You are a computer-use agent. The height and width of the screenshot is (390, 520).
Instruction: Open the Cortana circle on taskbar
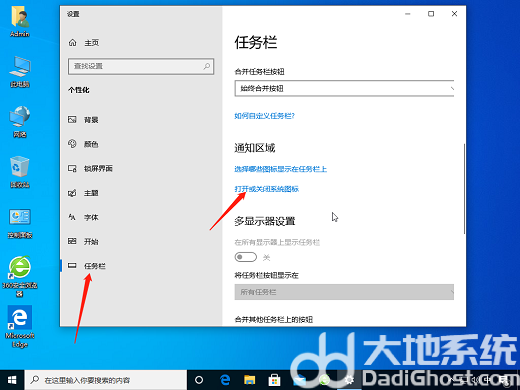pyautogui.click(x=199, y=380)
